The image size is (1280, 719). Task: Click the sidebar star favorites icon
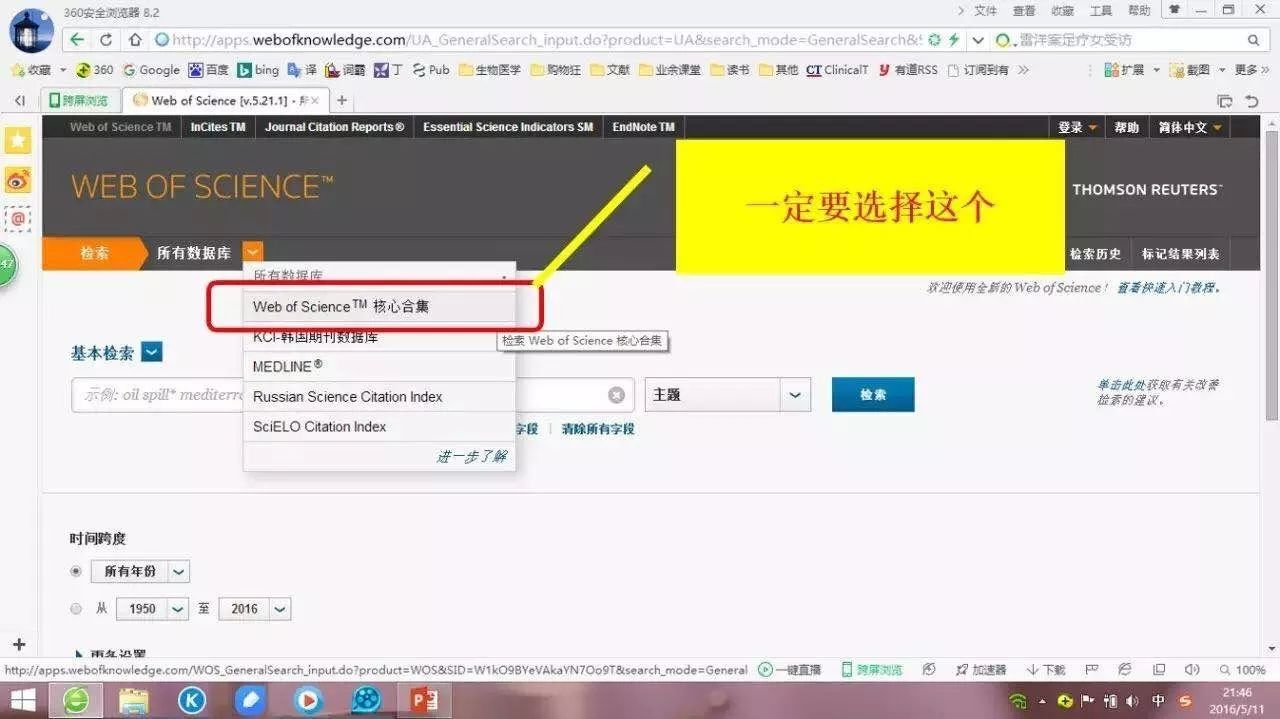click(x=18, y=140)
